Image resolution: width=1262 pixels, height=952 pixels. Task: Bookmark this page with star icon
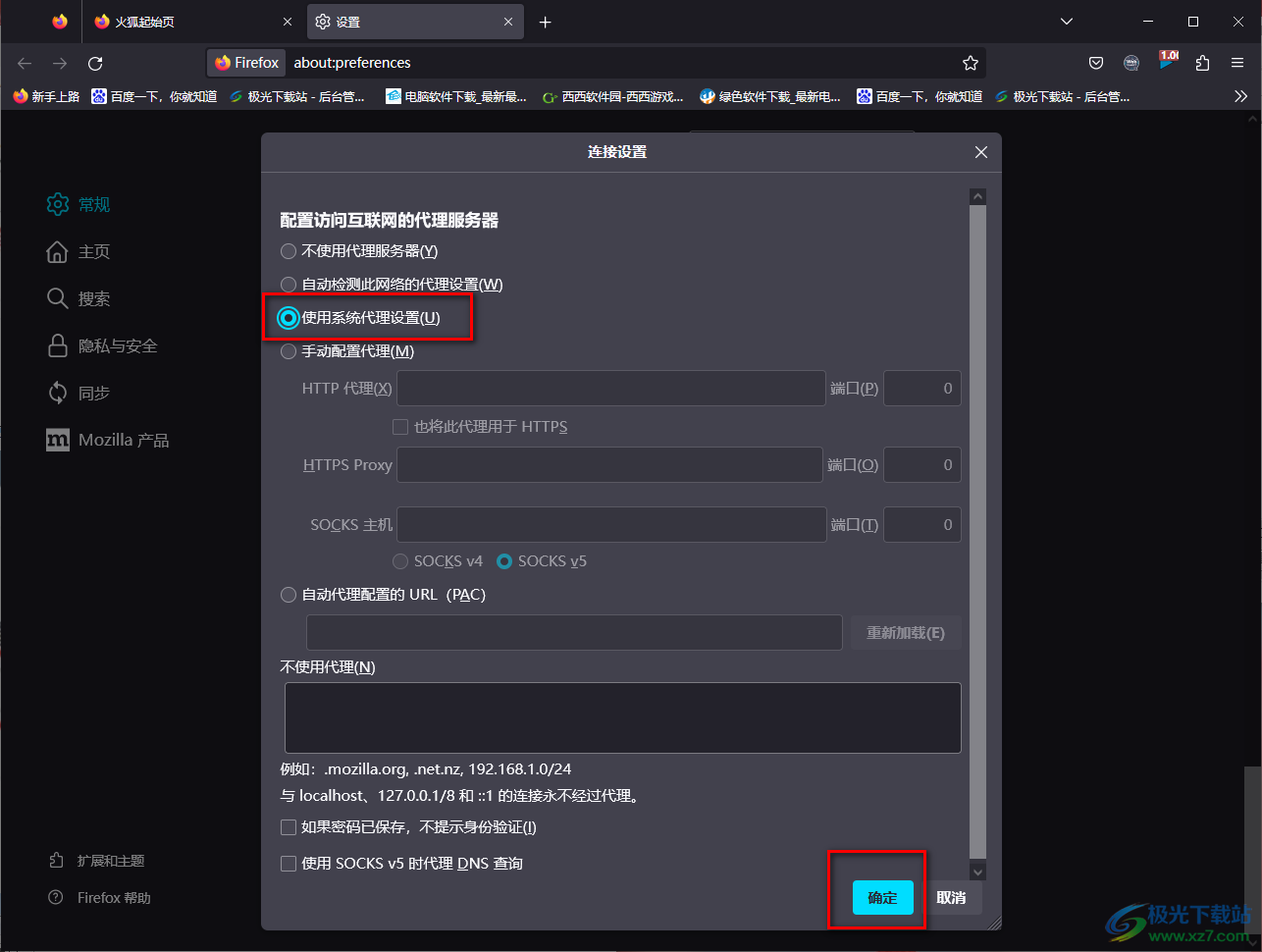pyautogui.click(x=971, y=63)
